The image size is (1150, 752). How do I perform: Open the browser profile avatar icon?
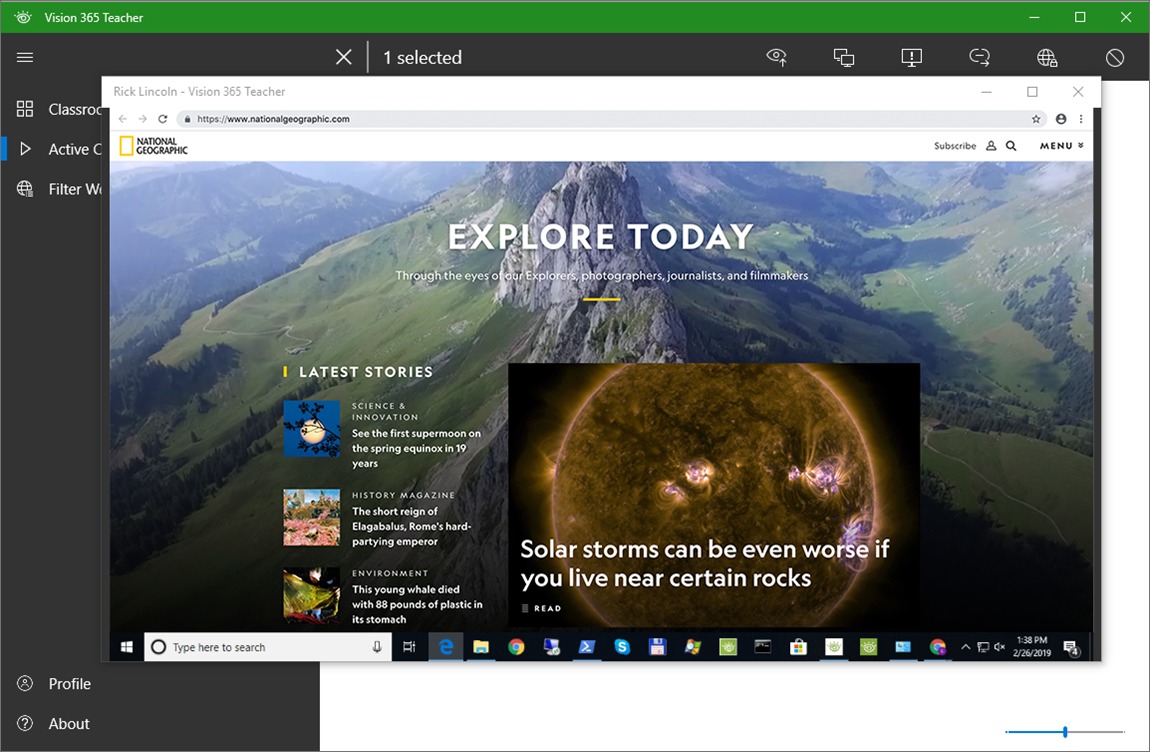tap(1061, 119)
